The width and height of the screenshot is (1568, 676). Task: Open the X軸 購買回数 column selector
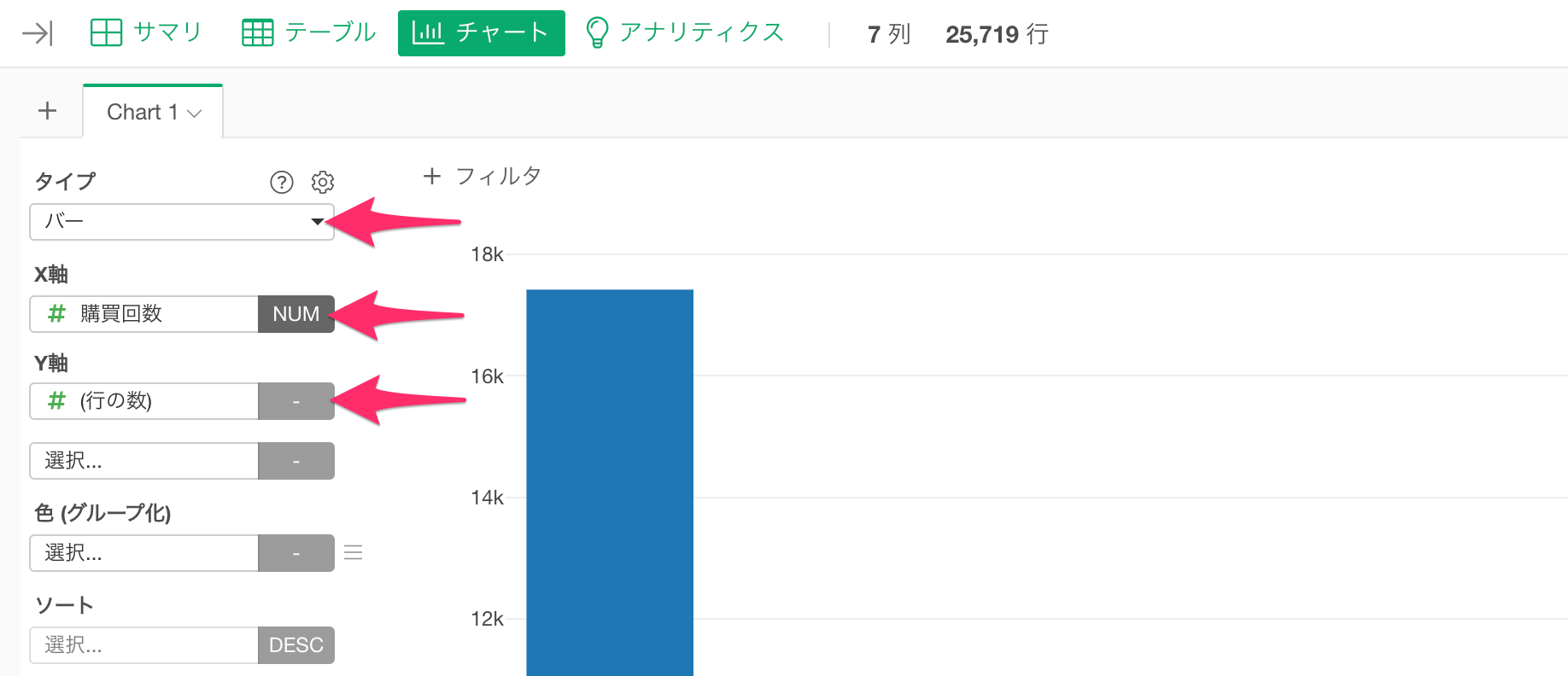(x=144, y=314)
